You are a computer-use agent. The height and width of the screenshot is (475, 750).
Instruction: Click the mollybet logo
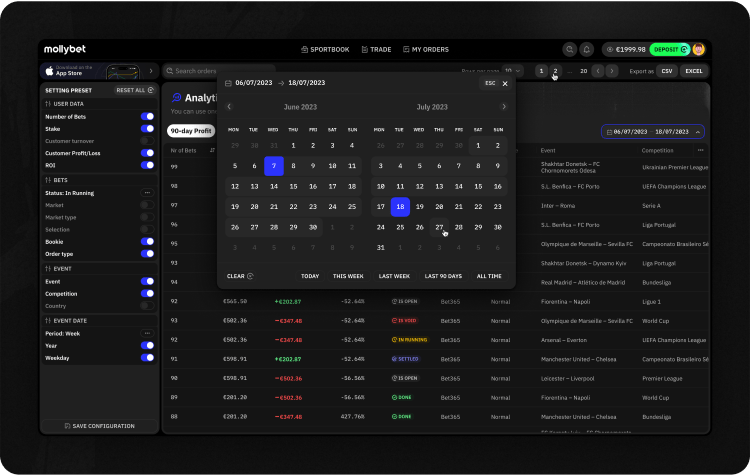67,49
